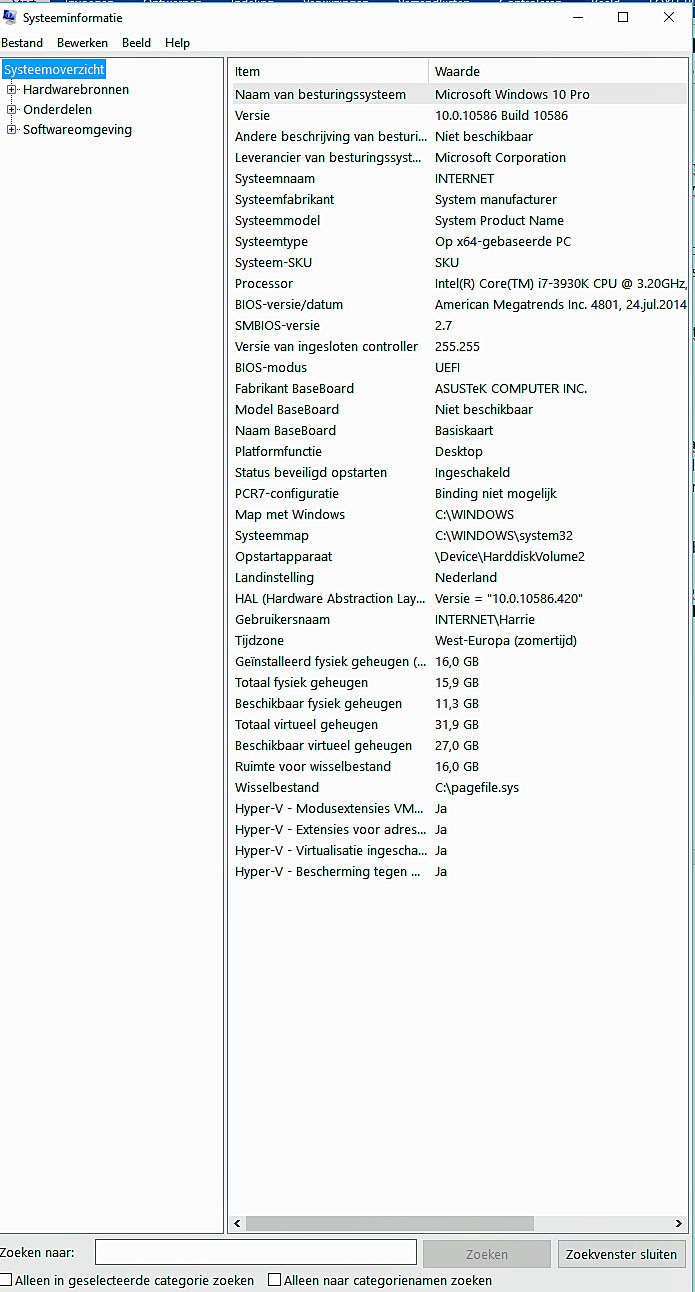Select the Versie 10.0.10586 row
This screenshot has height=1292, width=695.
pyautogui.click(x=460, y=115)
